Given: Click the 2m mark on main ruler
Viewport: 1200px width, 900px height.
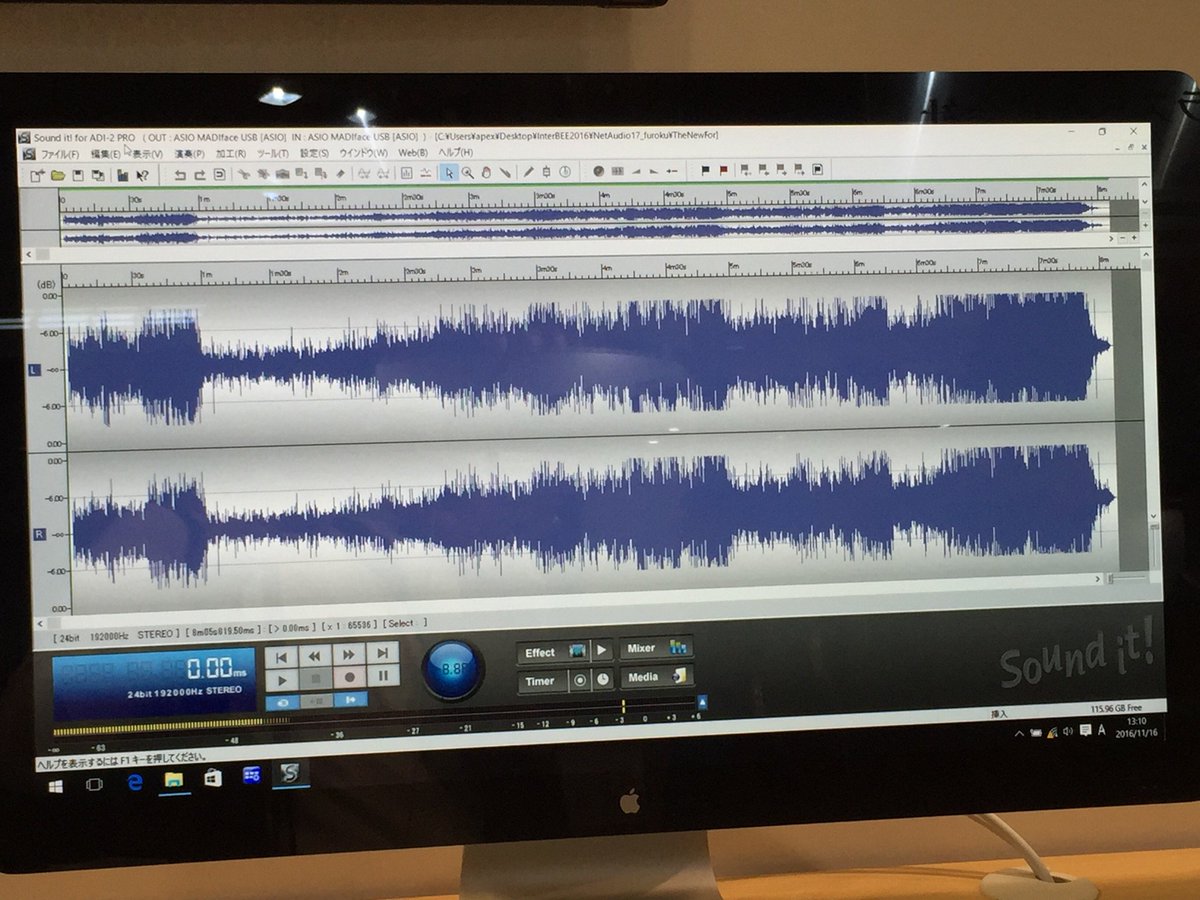Looking at the screenshot, I should pyautogui.click(x=343, y=271).
